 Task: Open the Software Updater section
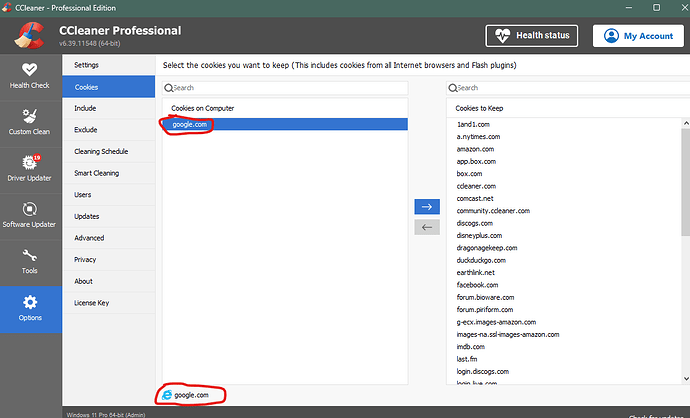click(x=30, y=215)
